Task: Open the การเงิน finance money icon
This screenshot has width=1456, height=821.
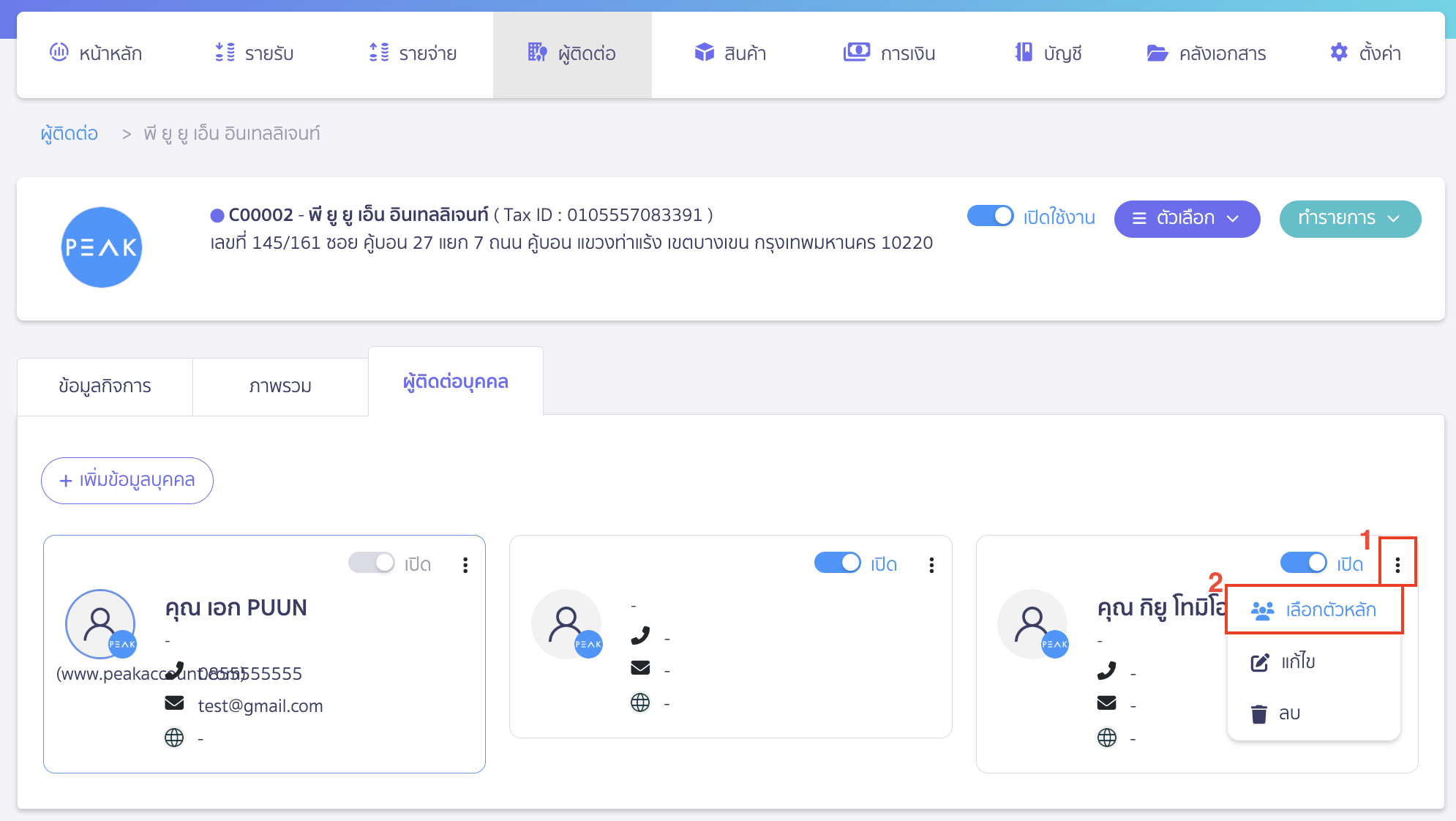Action: 856,53
